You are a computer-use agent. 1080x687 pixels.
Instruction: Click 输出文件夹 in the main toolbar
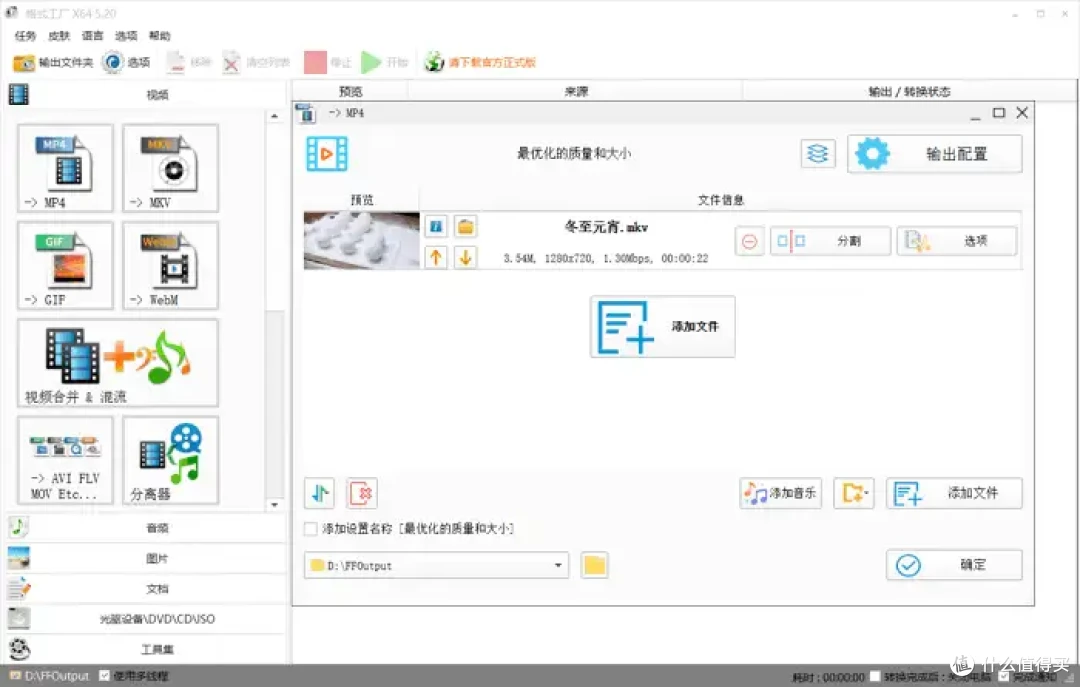tap(53, 63)
